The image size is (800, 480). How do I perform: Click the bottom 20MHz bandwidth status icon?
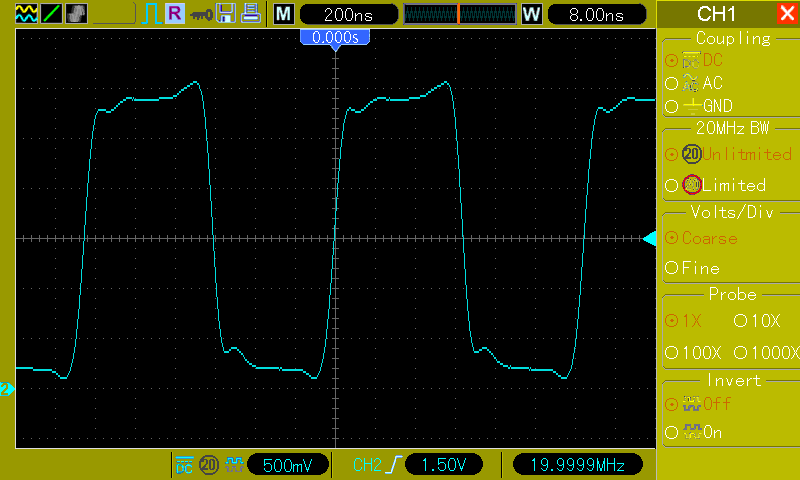209,465
